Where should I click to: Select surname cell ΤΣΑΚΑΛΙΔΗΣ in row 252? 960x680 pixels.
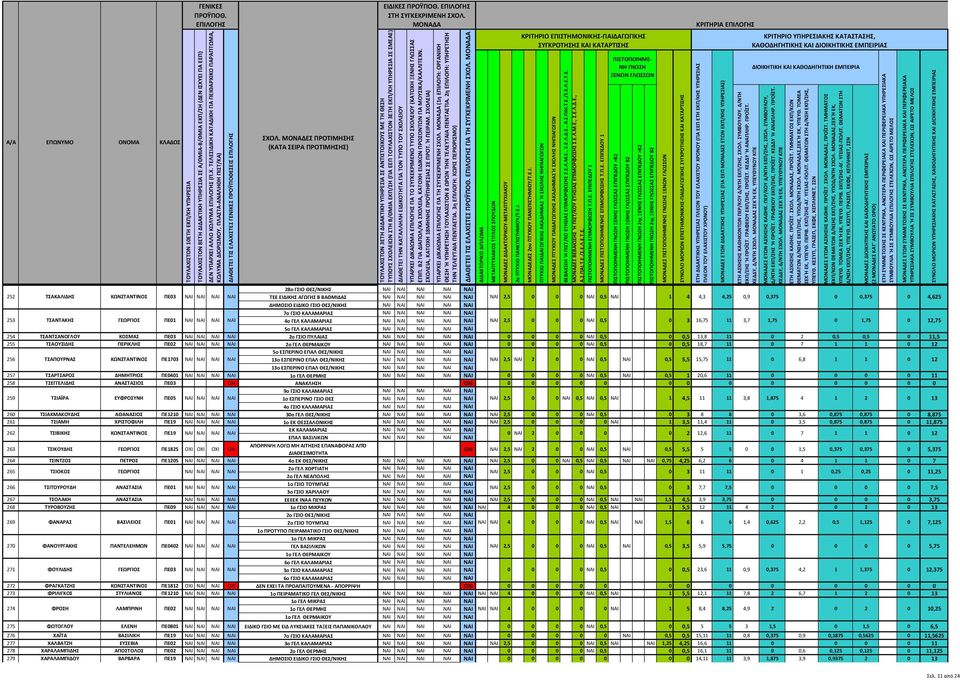point(60,296)
